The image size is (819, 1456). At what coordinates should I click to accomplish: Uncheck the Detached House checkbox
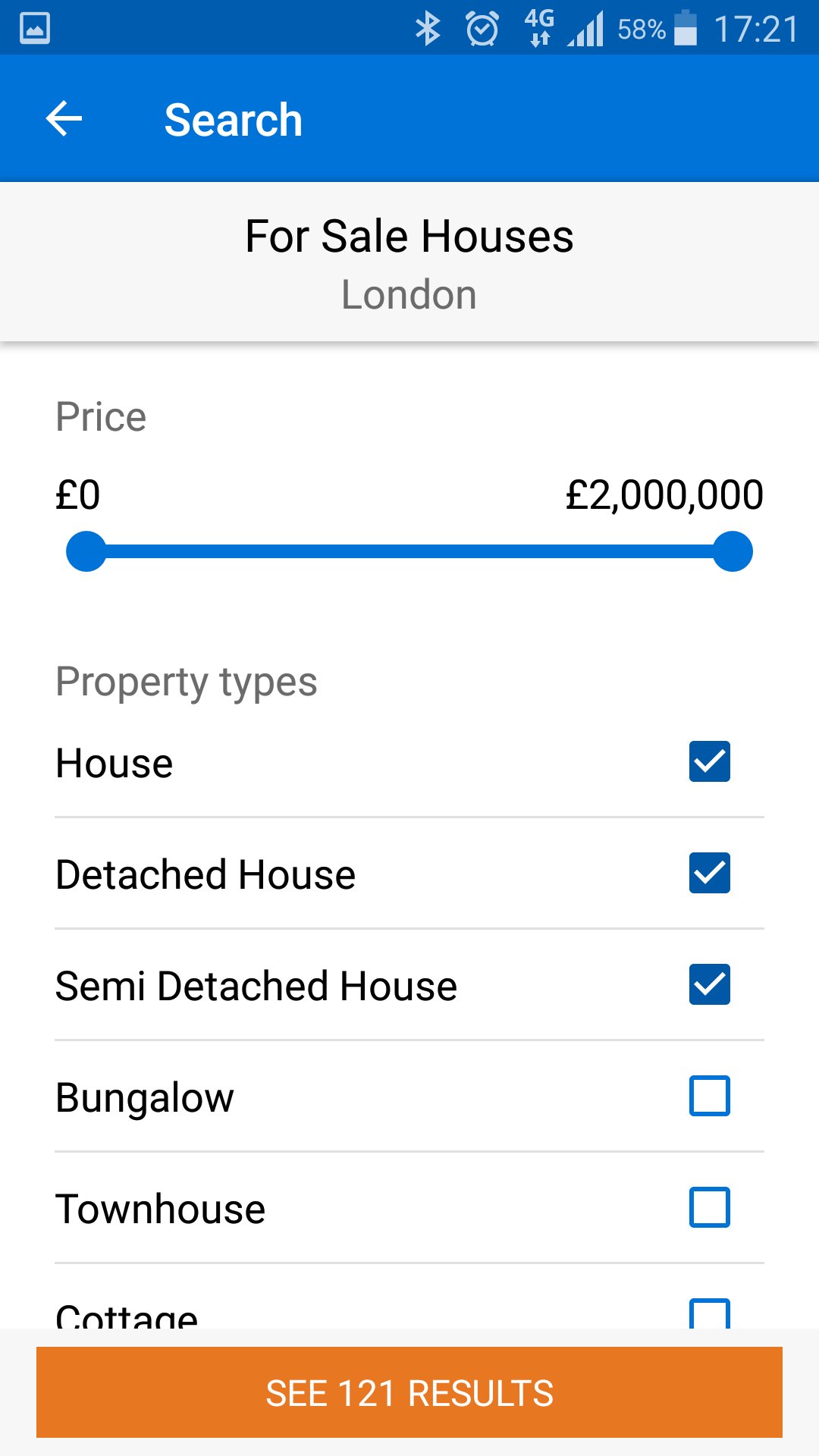point(710,873)
